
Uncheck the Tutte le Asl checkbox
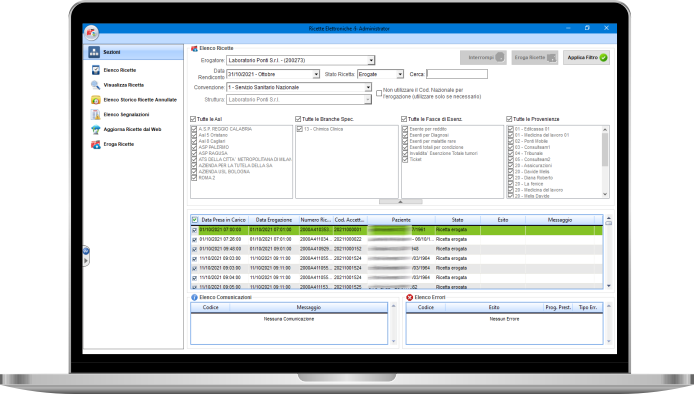[x=193, y=119]
